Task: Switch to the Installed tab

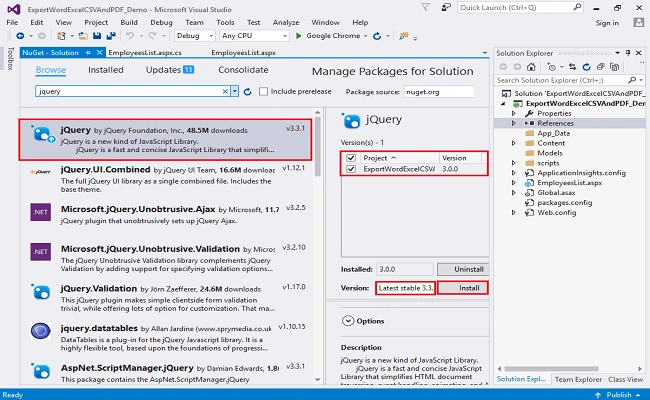Action: [x=106, y=70]
